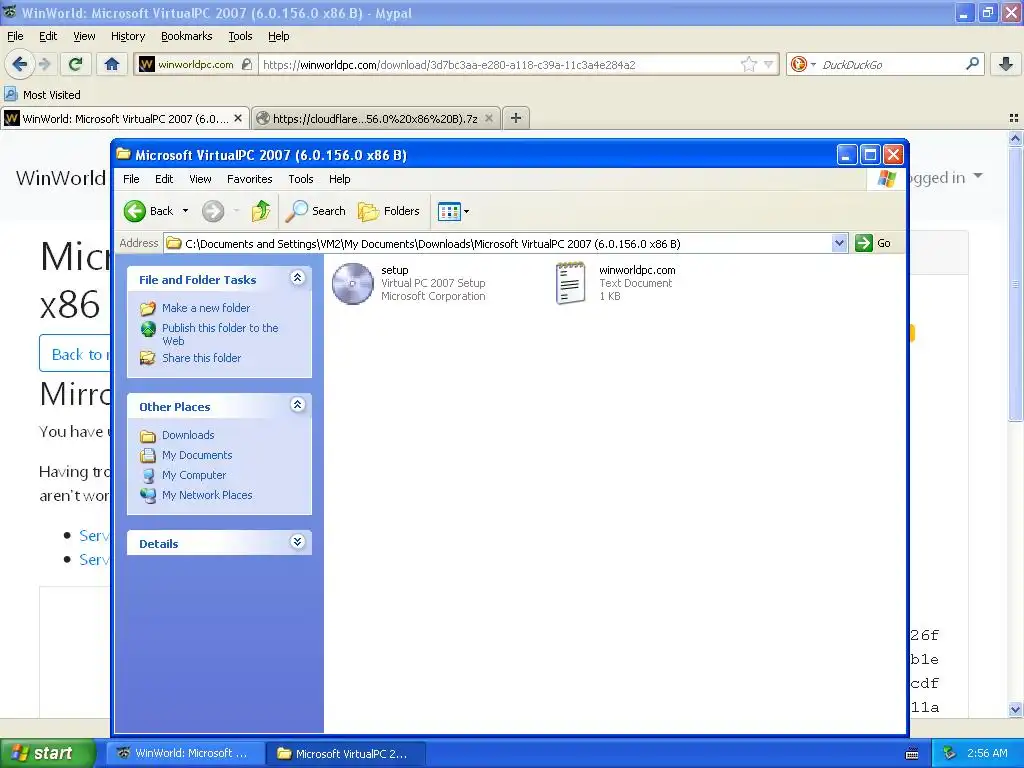This screenshot has width=1024, height=768.
Task: Open the Mypal browser File menu
Action: [x=15, y=37]
